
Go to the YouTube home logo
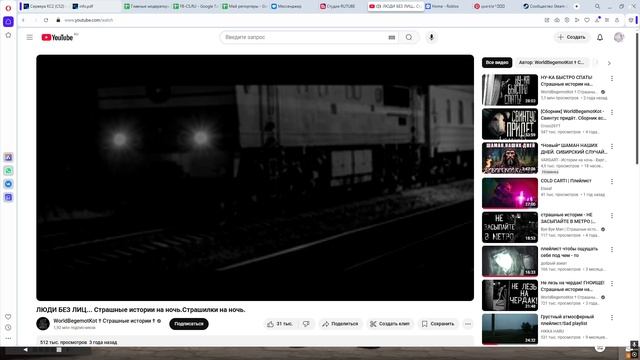pos(58,37)
